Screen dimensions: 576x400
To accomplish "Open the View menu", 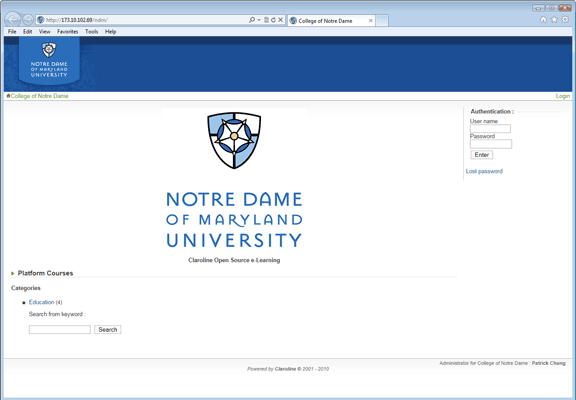I will pyautogui.click(x=44, y=32).
